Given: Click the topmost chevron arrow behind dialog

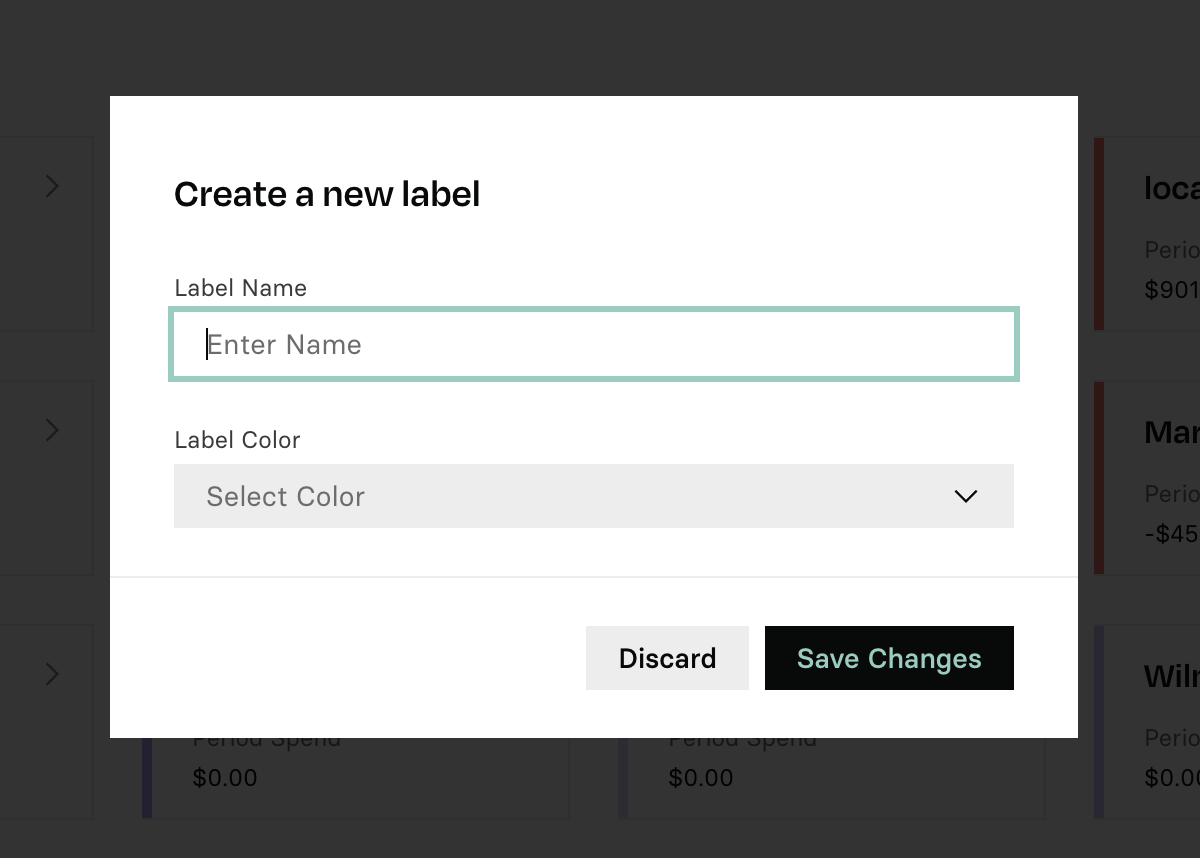Looking at the screenshot, I should coord(52,186).
